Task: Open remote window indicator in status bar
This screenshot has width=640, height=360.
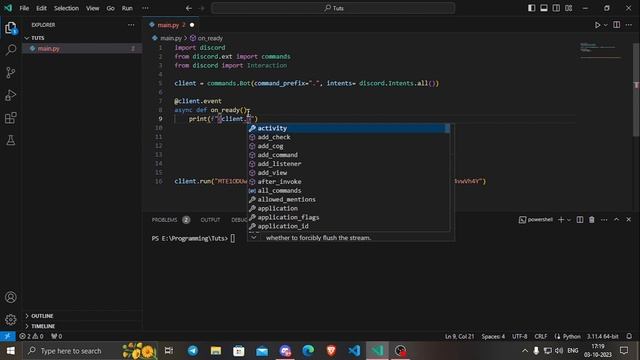Action: point(8,336)
